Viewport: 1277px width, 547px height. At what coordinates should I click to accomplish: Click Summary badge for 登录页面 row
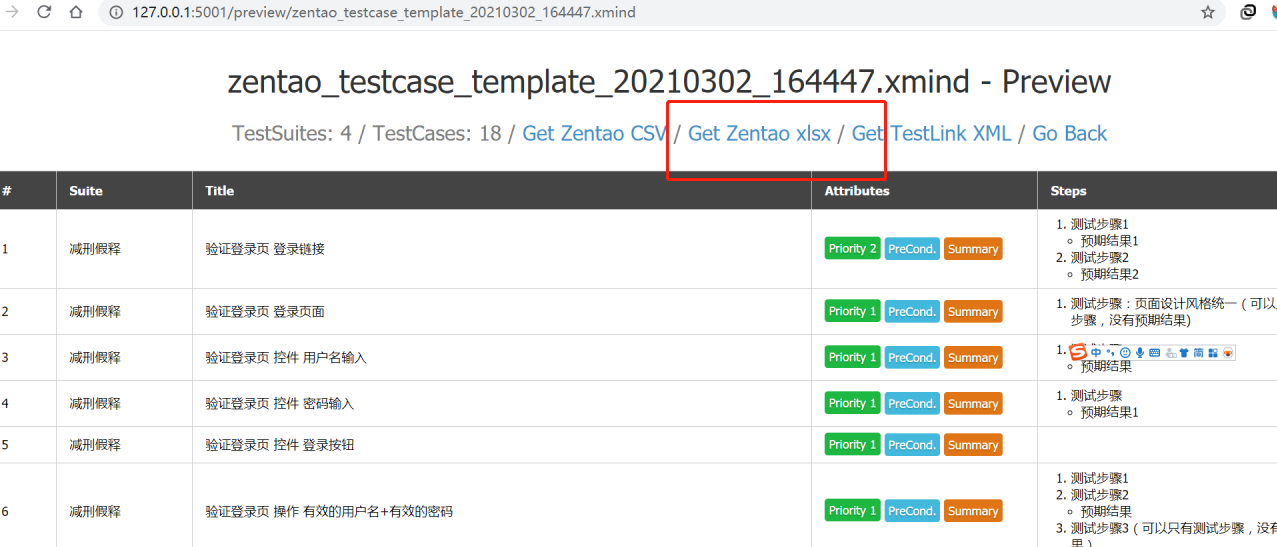pos(973,312)
